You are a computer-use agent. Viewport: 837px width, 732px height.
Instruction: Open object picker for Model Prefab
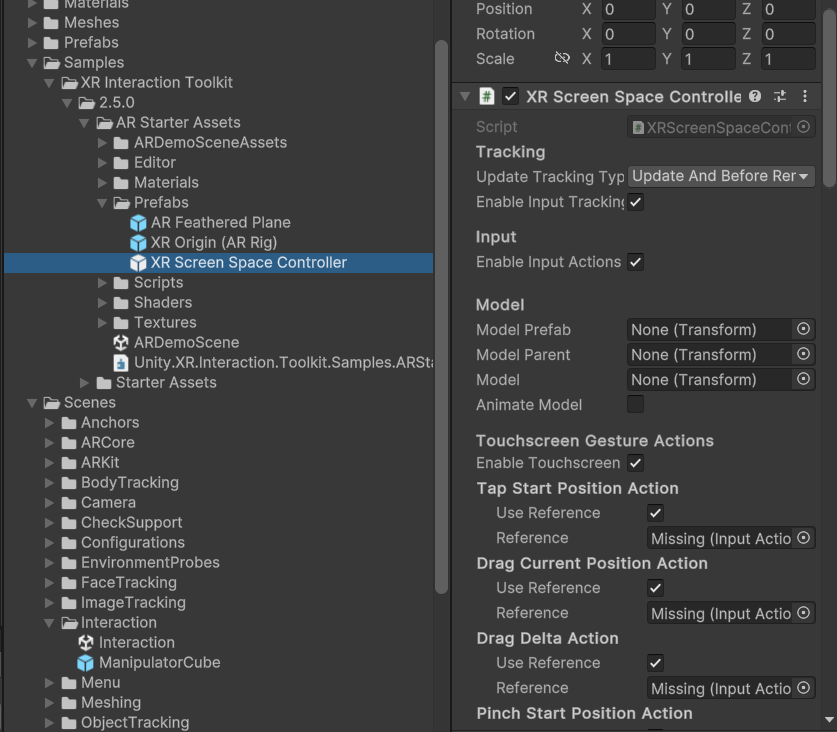click(x=803, y=329)
